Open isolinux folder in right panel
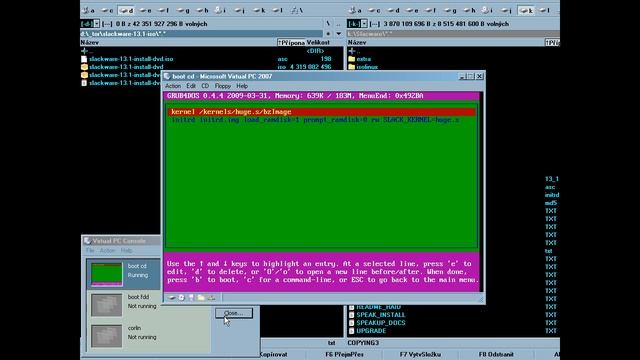The image size is (640, 360). 363,67
